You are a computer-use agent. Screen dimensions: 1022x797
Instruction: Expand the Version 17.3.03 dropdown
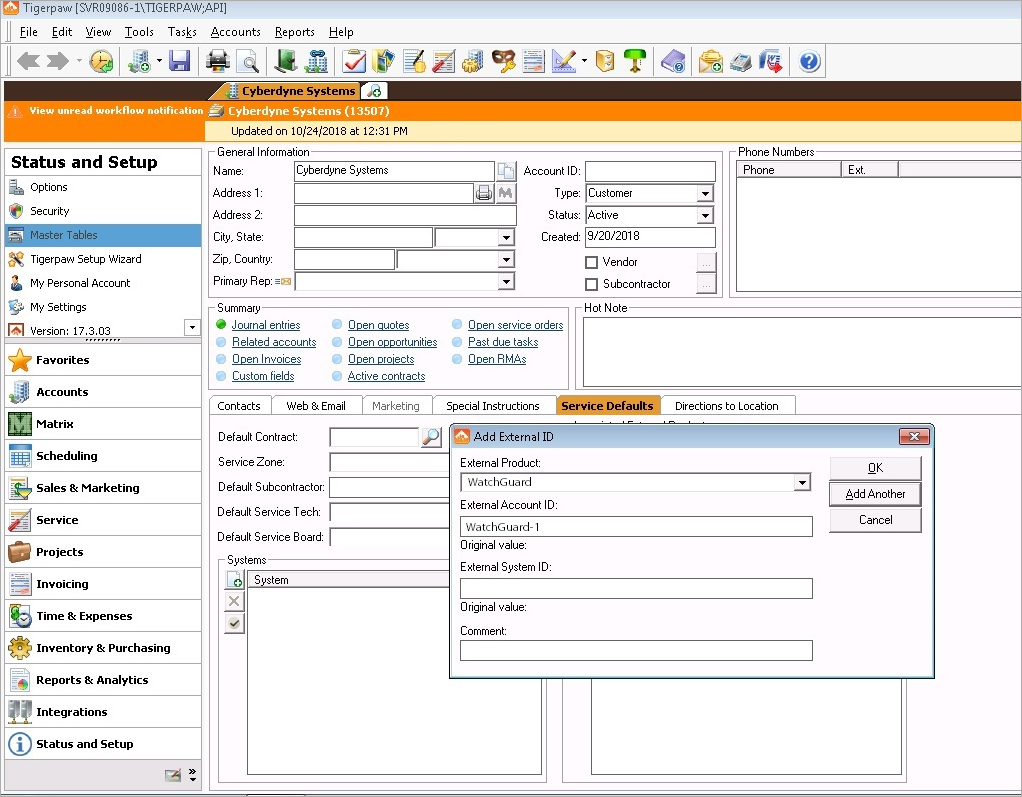click(x=190, y=327)
